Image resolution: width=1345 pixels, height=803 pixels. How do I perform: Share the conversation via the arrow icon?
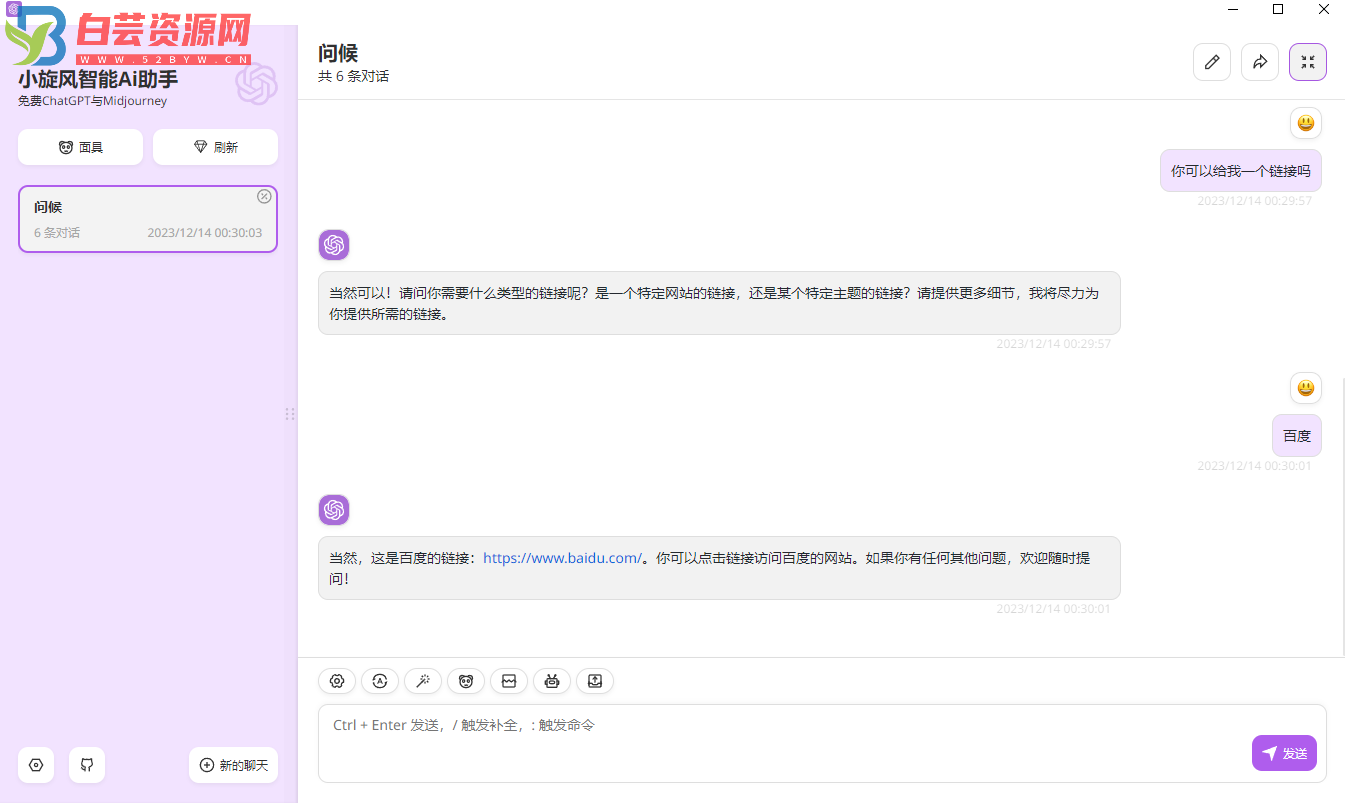point(1260,62)
